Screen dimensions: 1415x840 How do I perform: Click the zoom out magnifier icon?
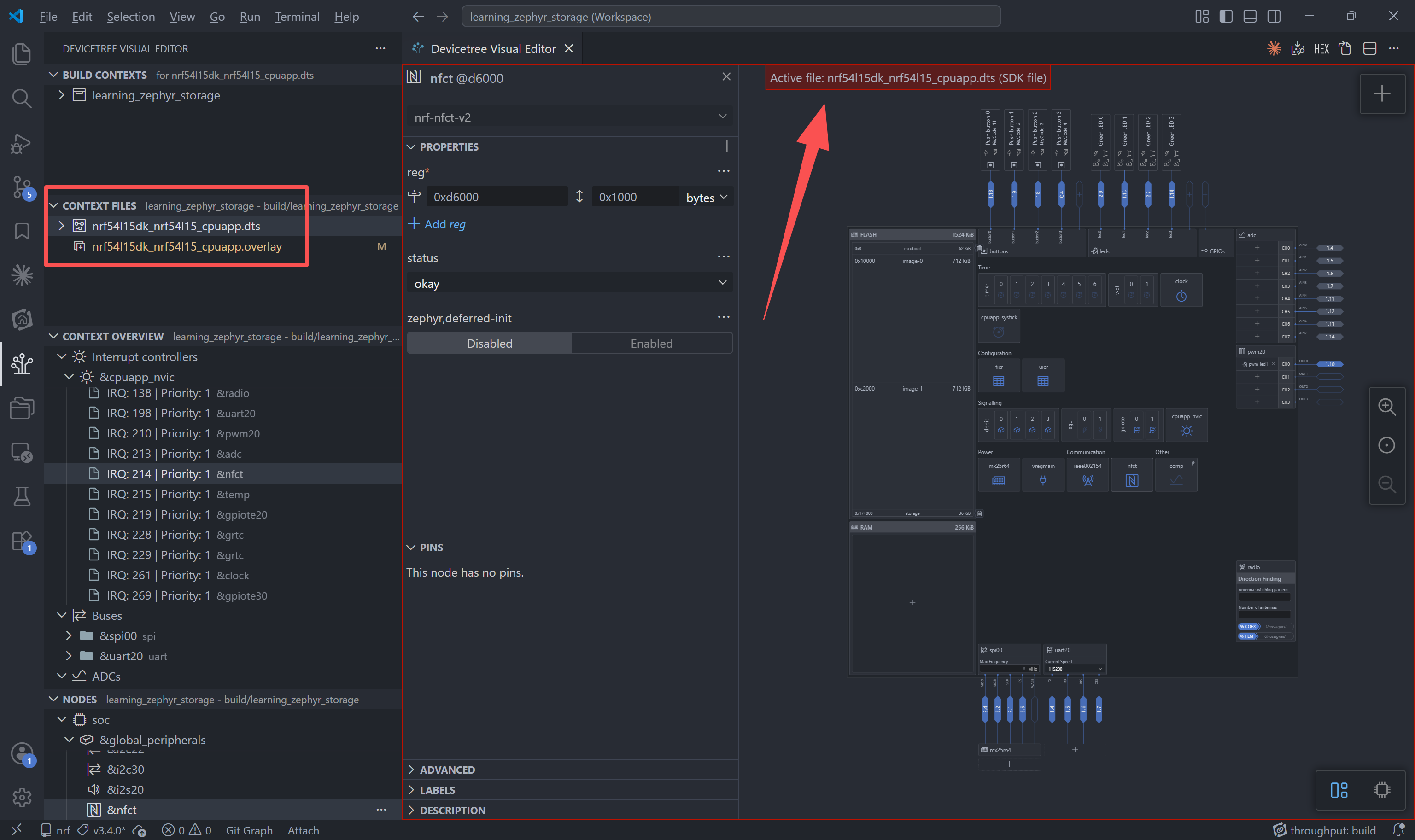point(1386,484)
